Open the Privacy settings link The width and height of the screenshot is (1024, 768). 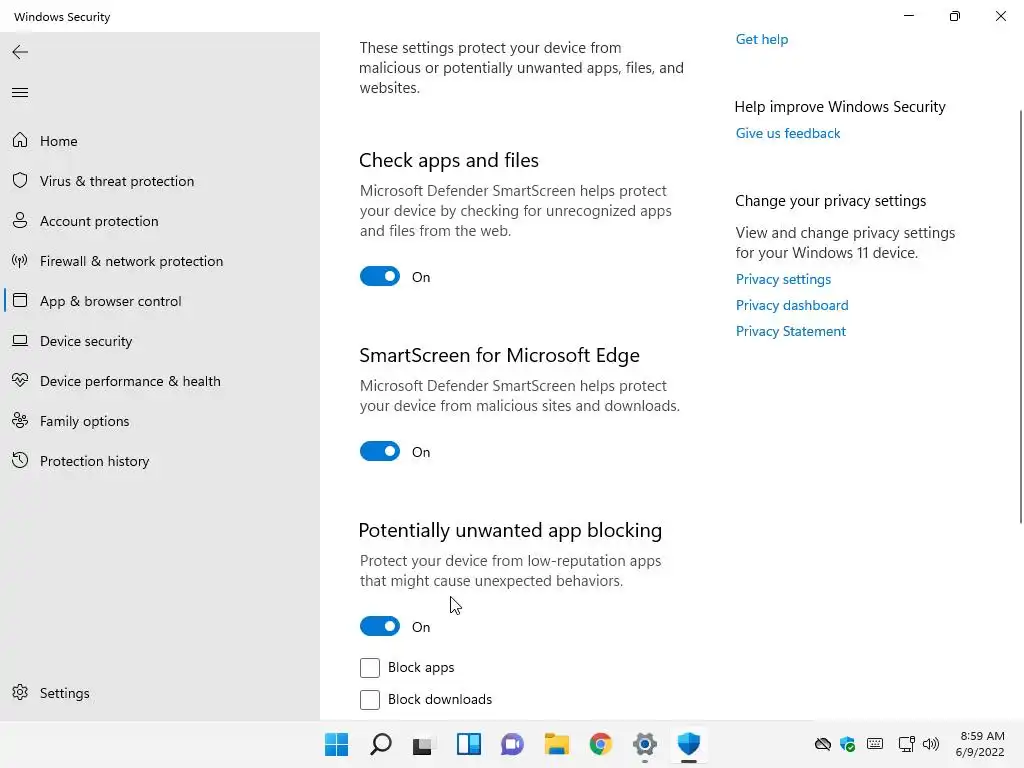783,279
